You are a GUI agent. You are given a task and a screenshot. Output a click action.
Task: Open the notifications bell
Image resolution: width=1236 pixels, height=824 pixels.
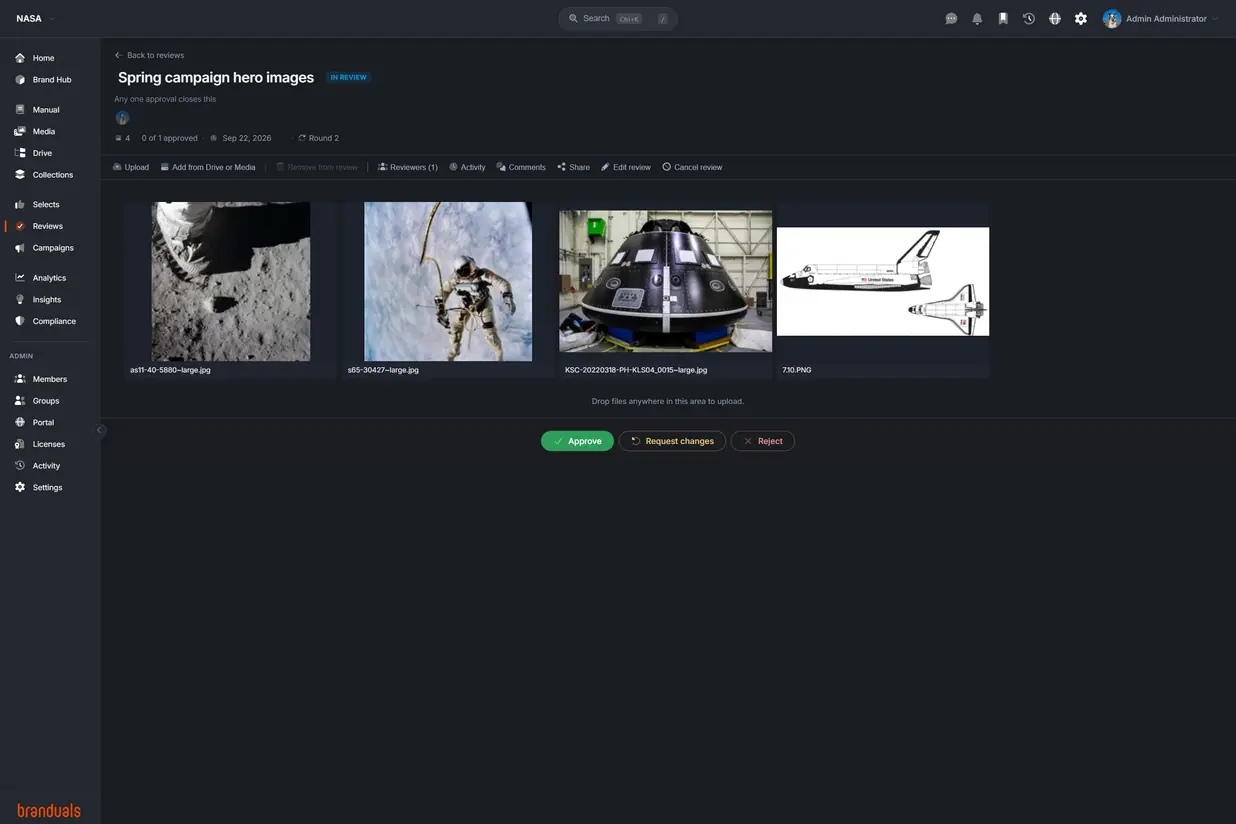977,19
